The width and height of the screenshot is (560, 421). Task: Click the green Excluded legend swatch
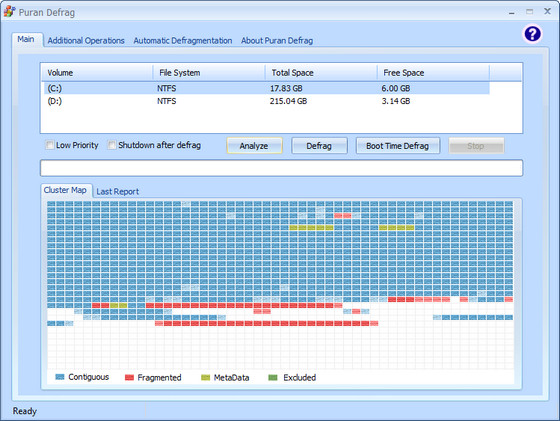(x=273, y=377)
